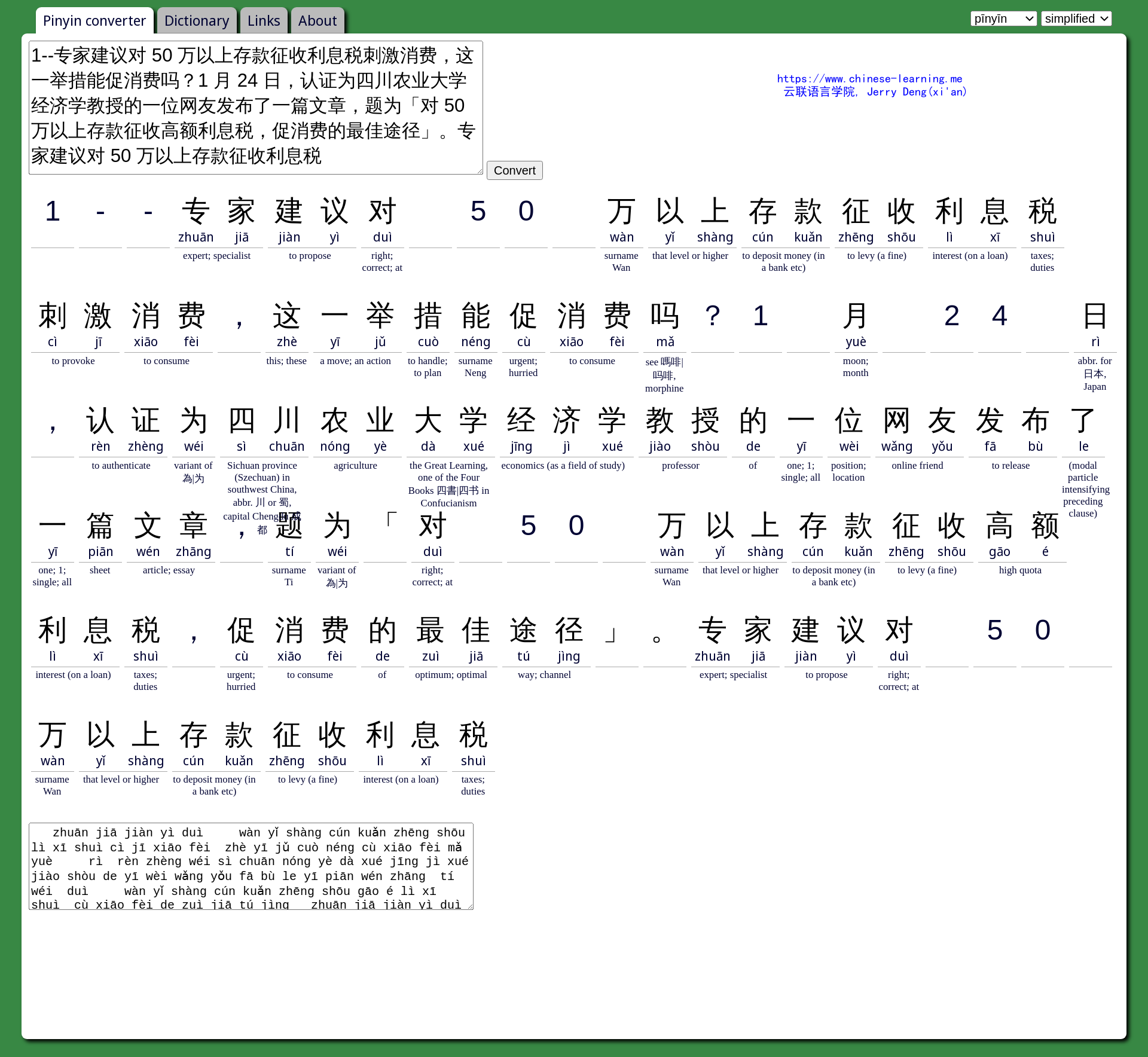Click the character 径 with pinyin jìng
This screenshot has height=1057, width=1148.
click(569, 631)
